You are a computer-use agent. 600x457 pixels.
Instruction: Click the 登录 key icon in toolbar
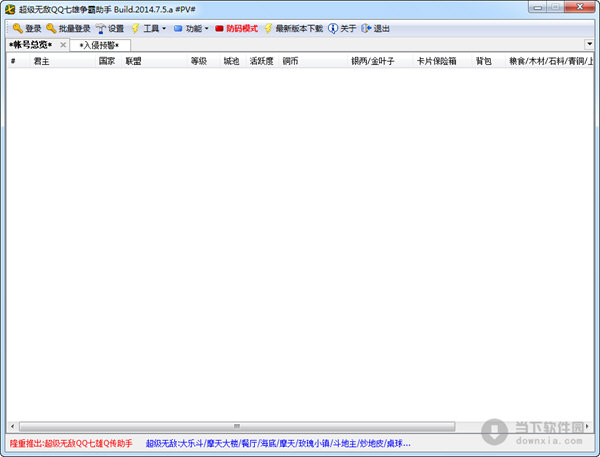pos(17,28)
